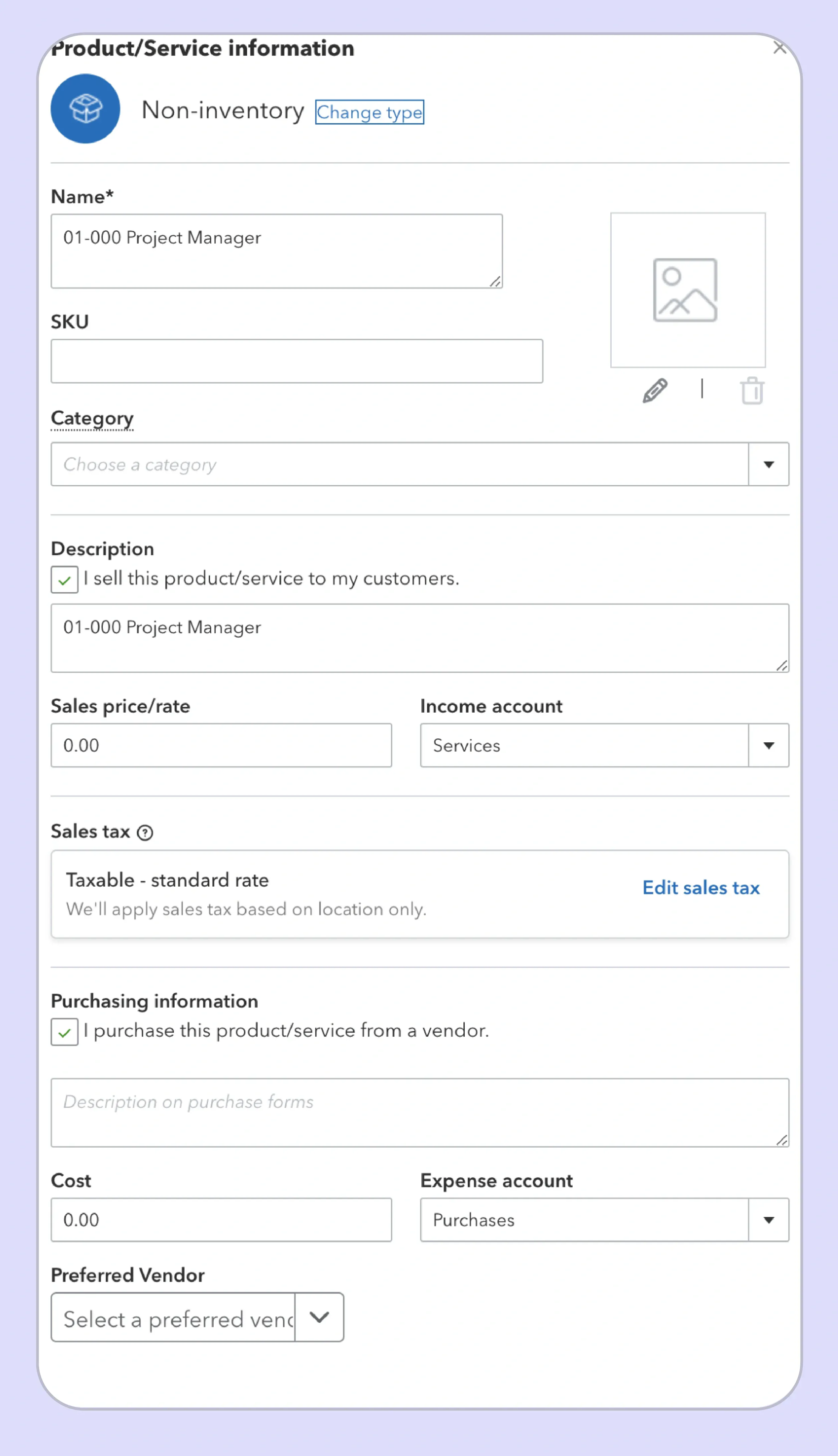Click the Choose a category field
This screenshot has width=838, height=1456.
point(400,464)
